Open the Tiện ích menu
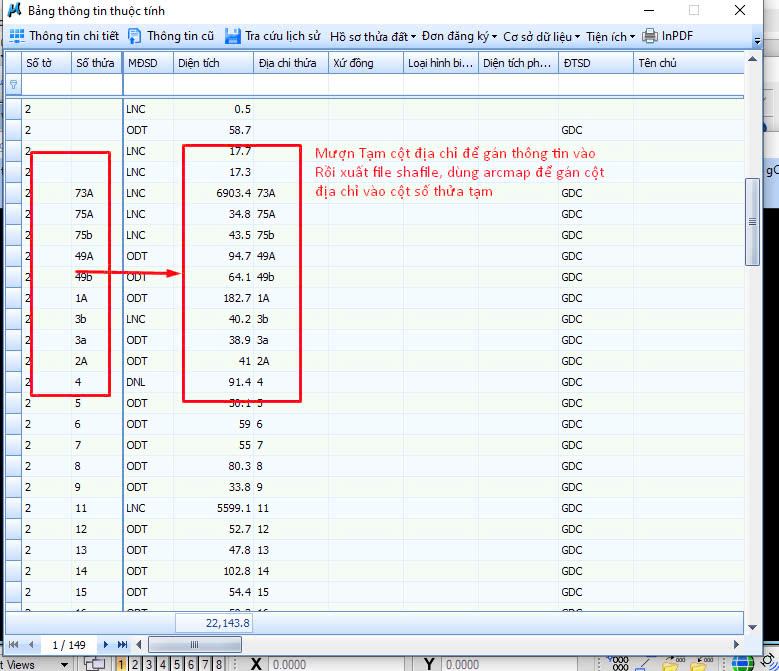The image size is (779, 671). [610, 36]
